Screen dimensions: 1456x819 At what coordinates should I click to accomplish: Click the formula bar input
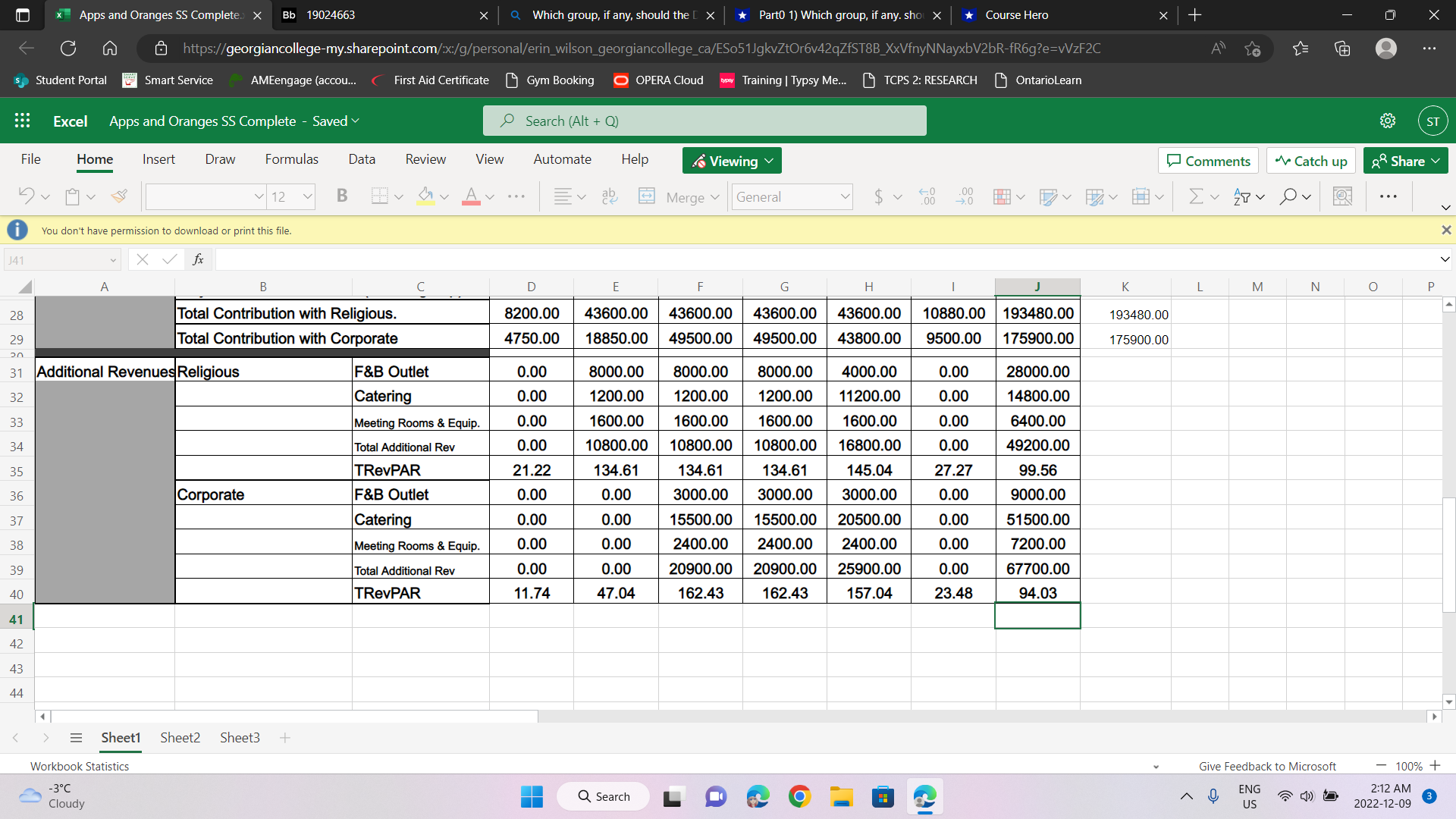(x=827, y=259)
